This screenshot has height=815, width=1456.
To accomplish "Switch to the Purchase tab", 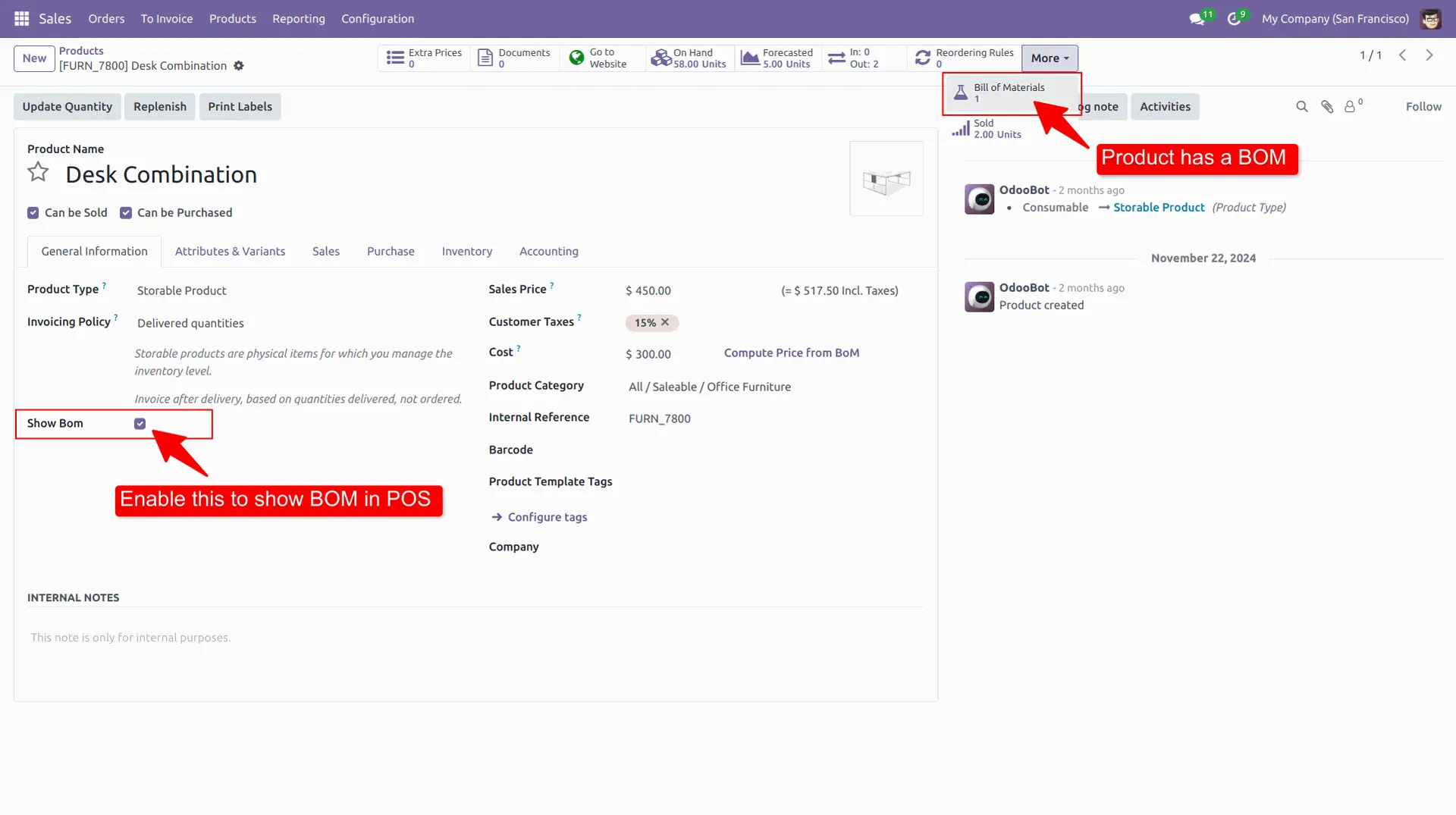I will [391, 252].
